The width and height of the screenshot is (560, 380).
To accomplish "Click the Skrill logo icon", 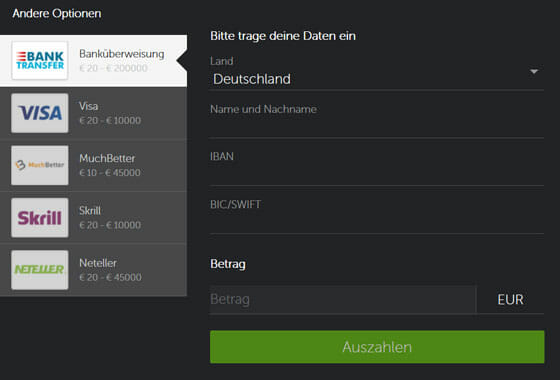I will pyautogui.click(x=40, y=218).
